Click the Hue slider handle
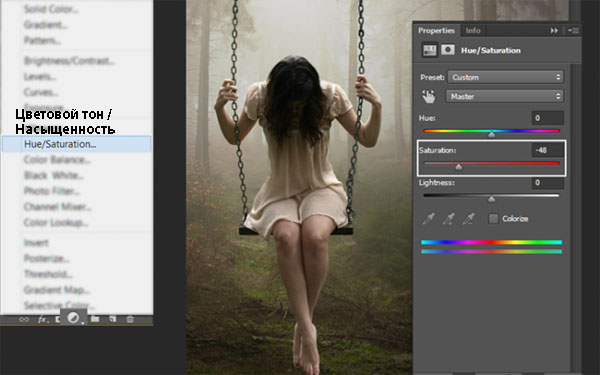 (x=492, y=134)
